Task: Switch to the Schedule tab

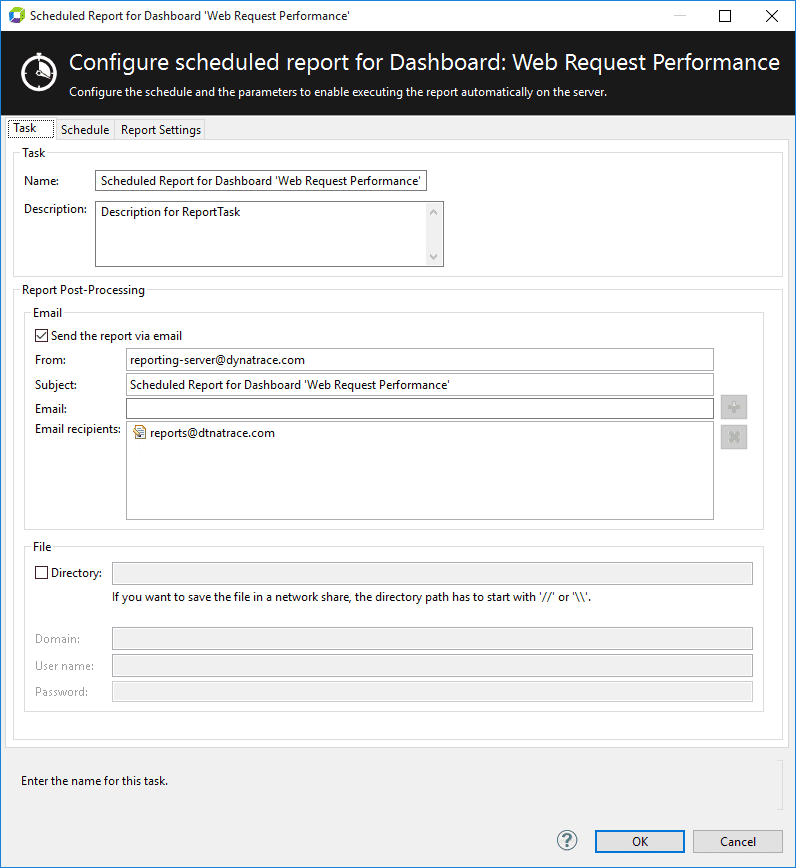Action: tap(85, 130)
